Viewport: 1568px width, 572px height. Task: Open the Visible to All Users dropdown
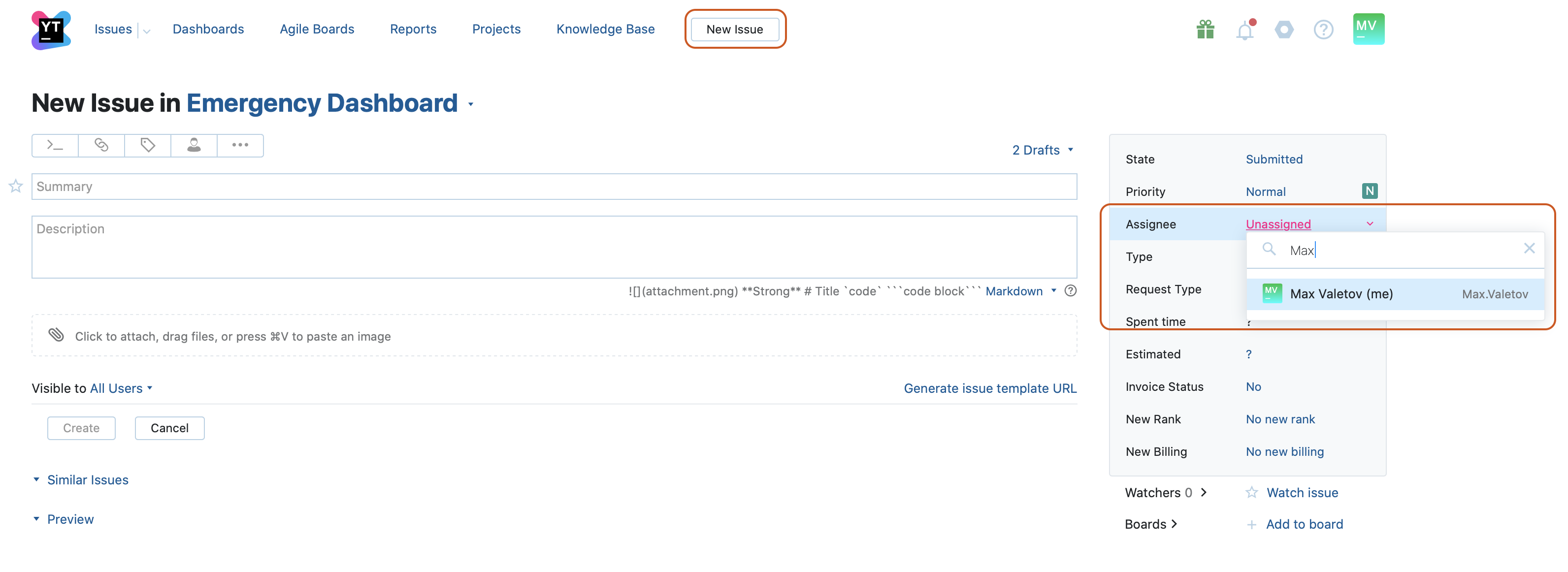click(121, 388)
